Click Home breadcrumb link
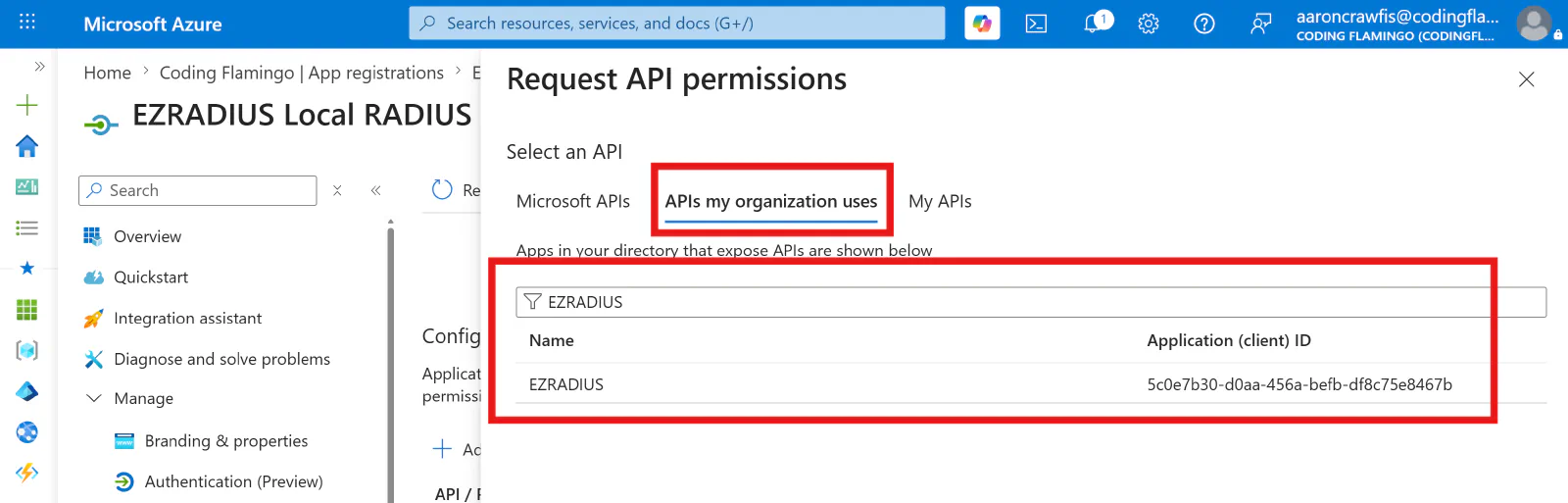The width and height of the screenshot is (1568, 503). point(107,73)
